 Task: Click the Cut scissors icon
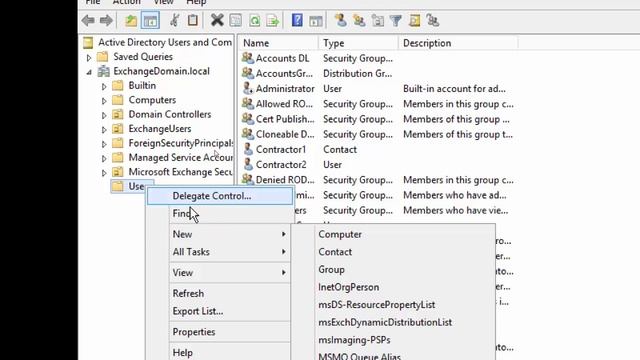pyautogui.click(x=175, y=20)
